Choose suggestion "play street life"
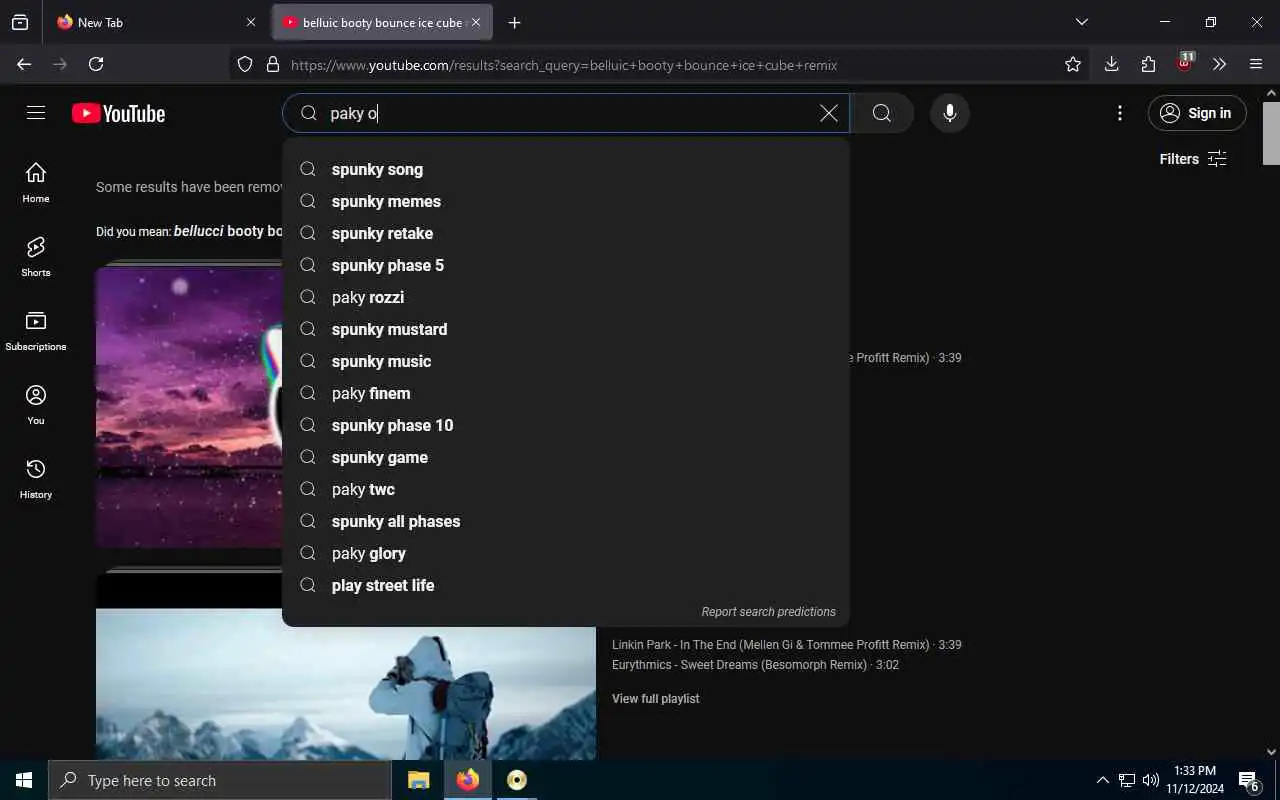Screen dimensions: 1280x800 [566, 585]
